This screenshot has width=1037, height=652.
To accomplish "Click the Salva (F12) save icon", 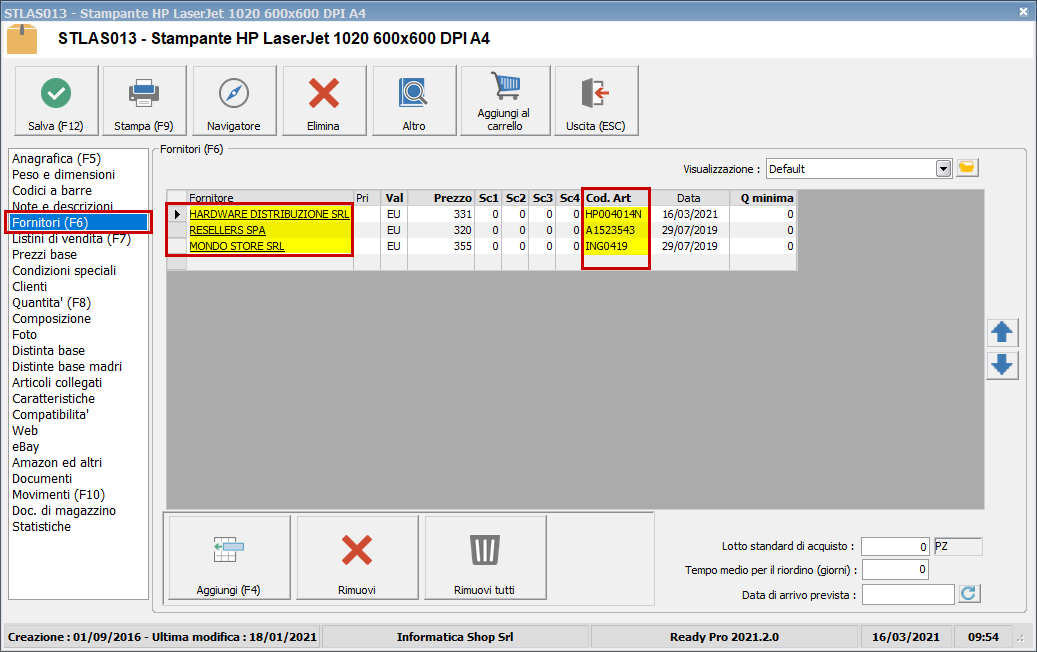I will [x=56, y=94].
